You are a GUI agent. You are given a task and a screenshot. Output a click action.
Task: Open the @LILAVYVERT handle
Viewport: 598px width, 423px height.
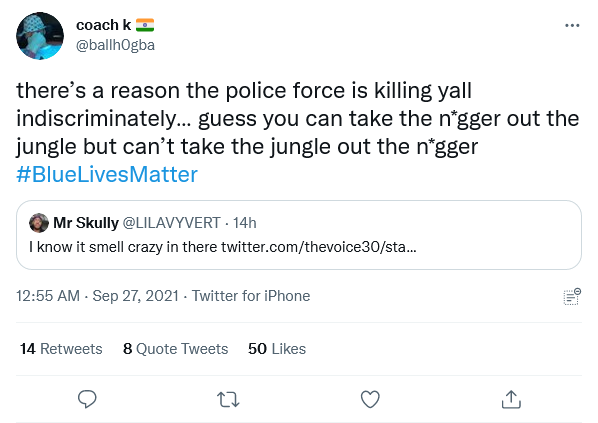171,223
